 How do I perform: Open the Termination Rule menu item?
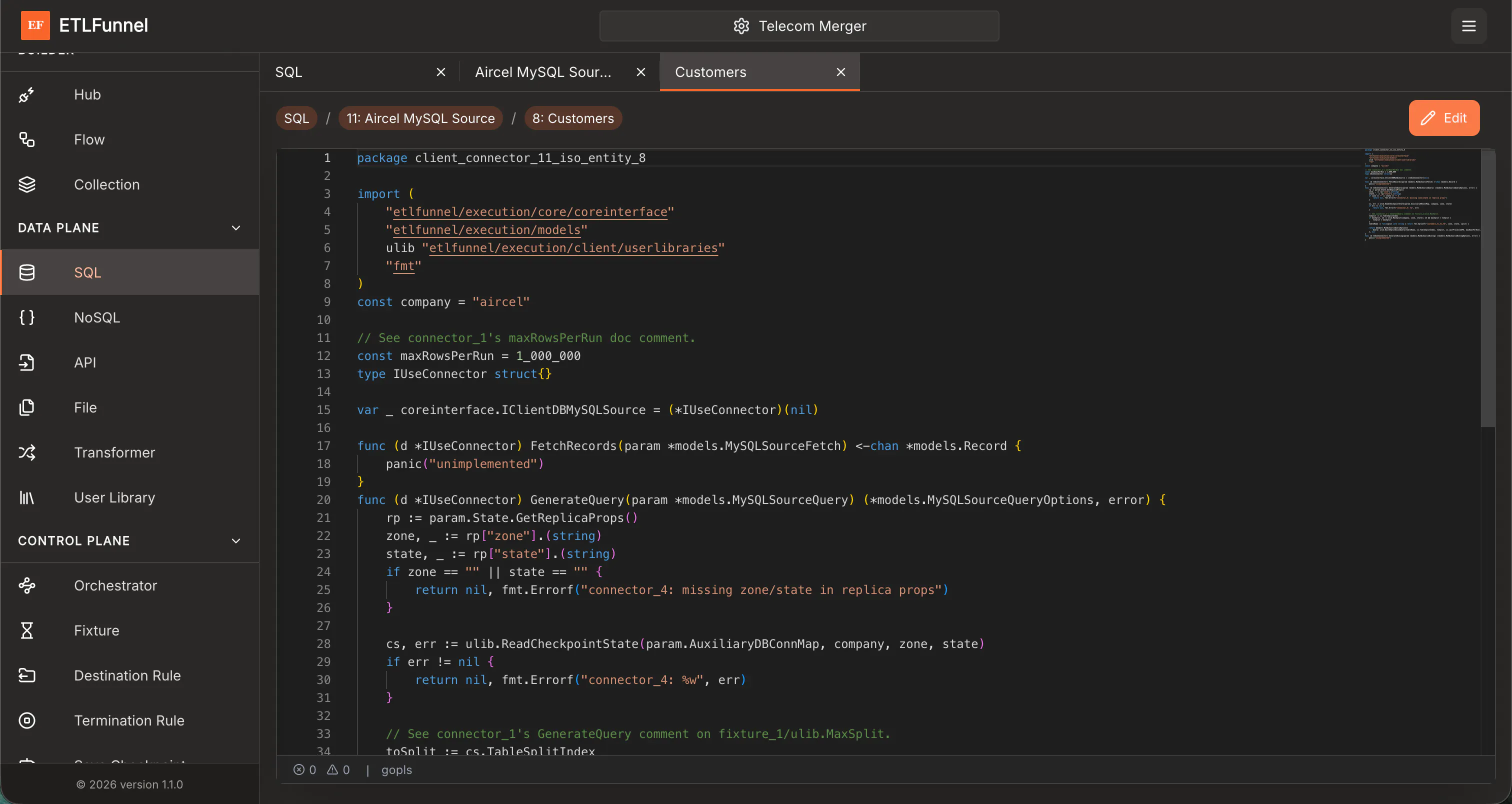[x=130, y=720]
